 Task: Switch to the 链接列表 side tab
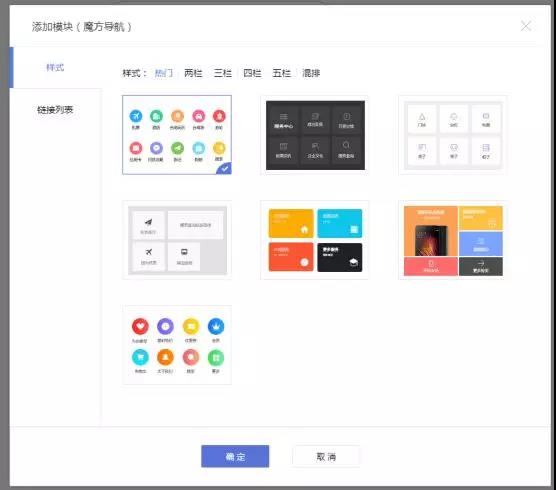(55, 110)
